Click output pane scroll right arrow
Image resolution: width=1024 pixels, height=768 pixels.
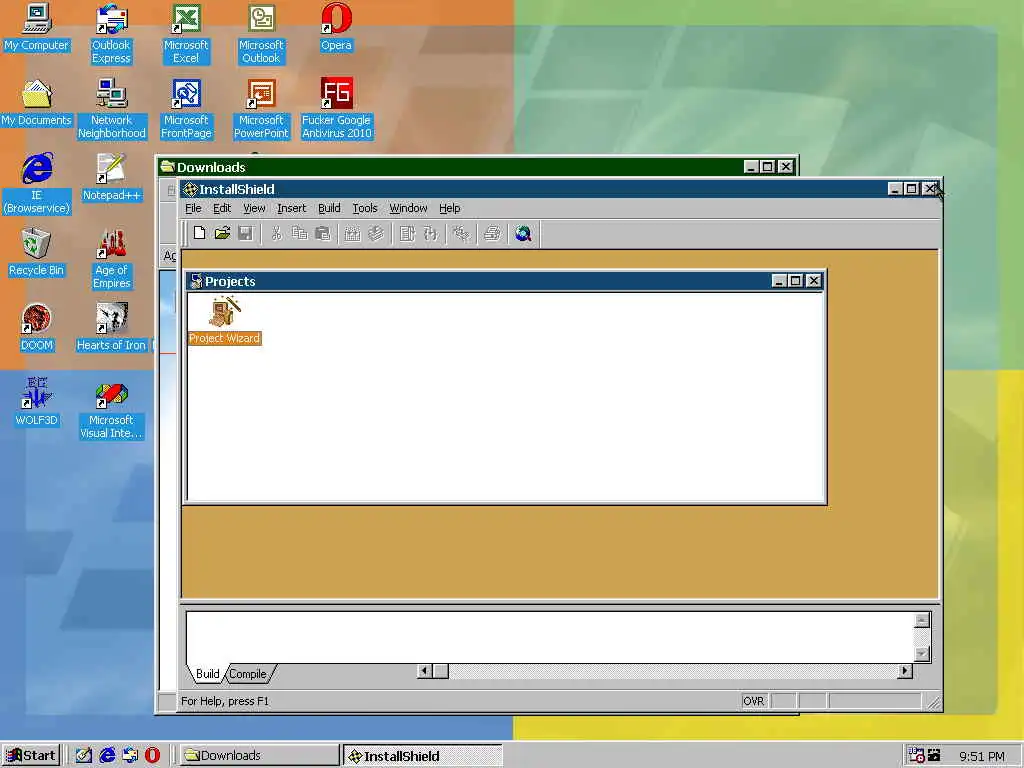pos(905,671)
